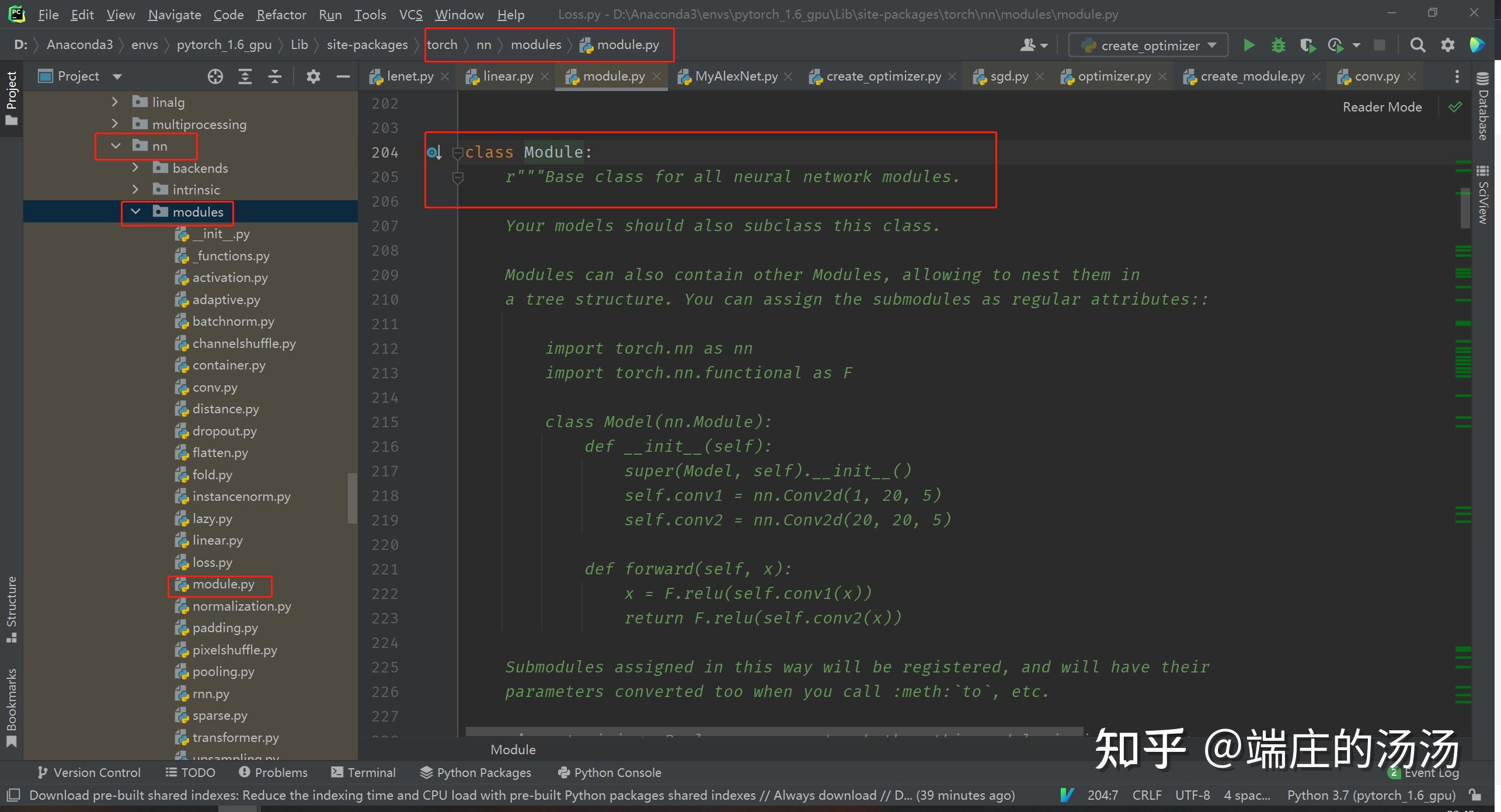Enable Reader Mode in the editor
1501x812 pixels.
[x=1381, y=106]
